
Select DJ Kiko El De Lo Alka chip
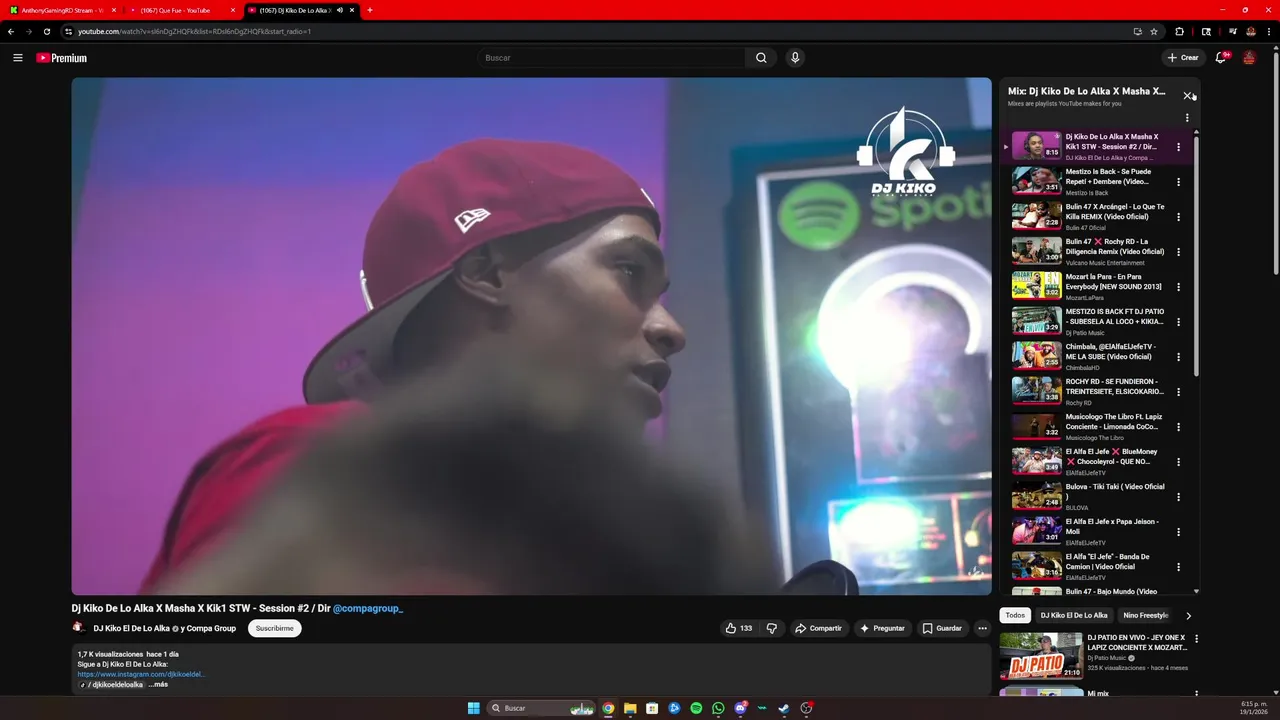(x=1074, y=615)
